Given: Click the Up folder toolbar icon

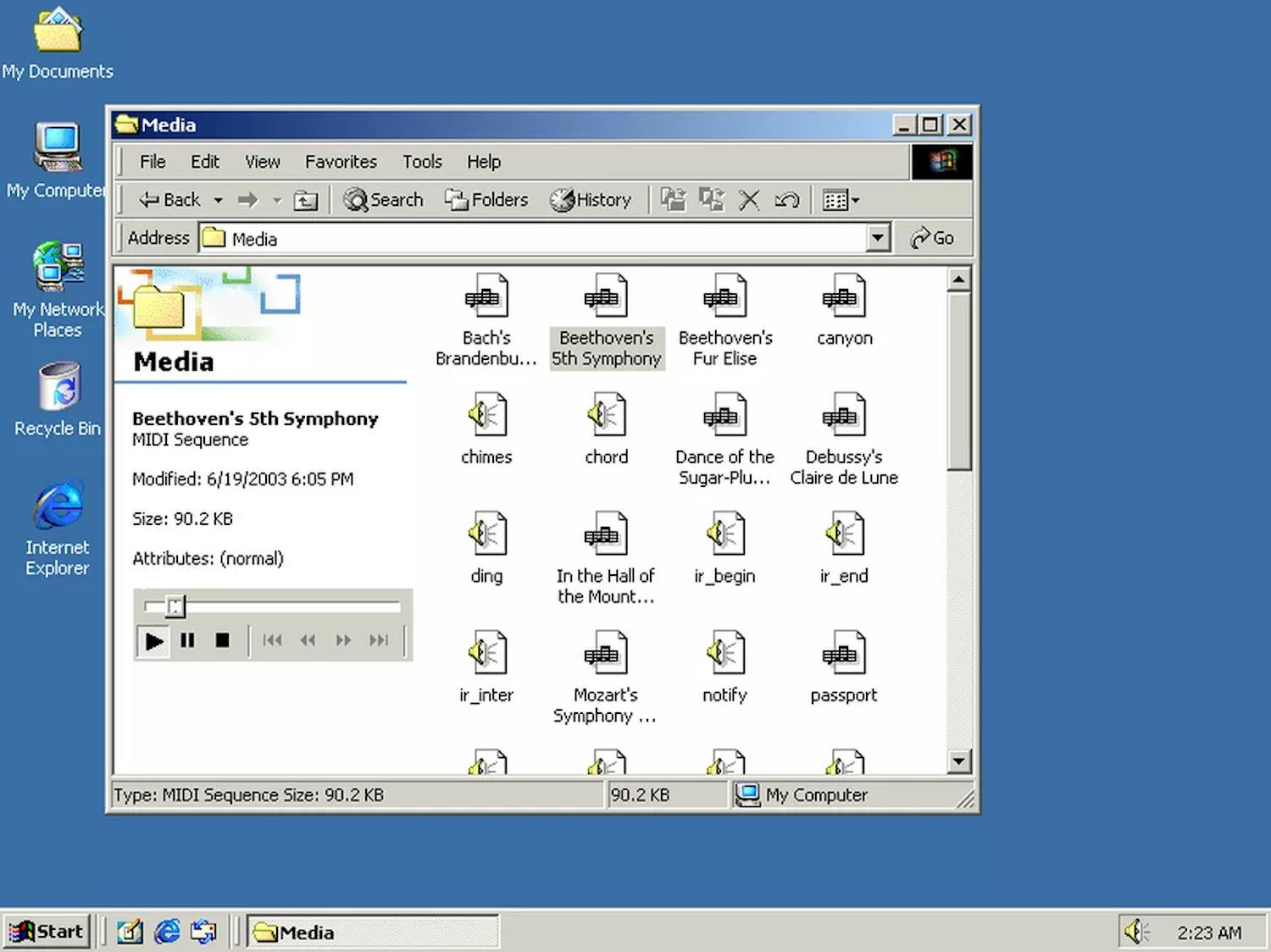Looking at the screenshot, I should pyautogui.click(x=306, y=200).
